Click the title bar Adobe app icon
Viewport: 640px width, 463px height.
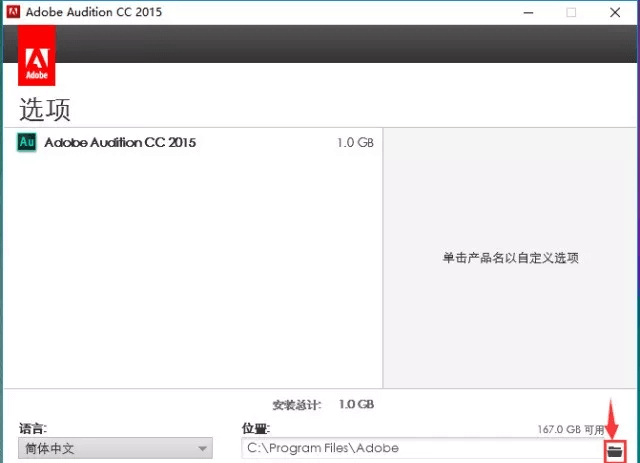13,12
